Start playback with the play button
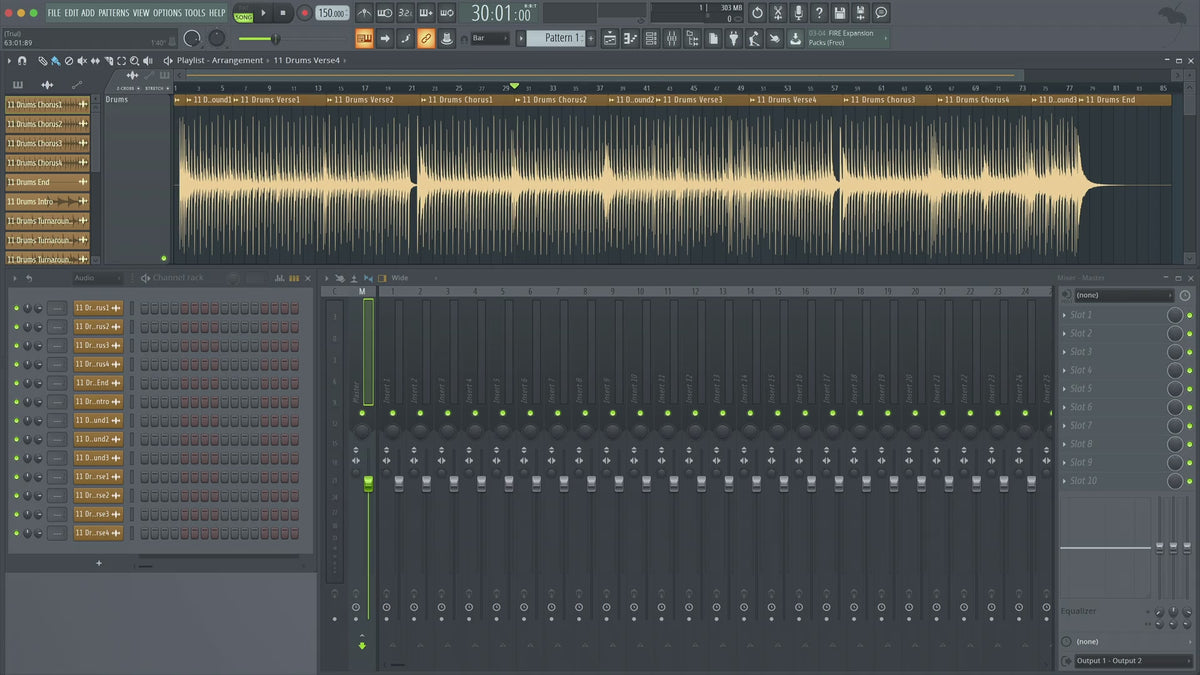Image resolution: width=1200 pixels, height=675 pixels. click(x=264, y=13)
